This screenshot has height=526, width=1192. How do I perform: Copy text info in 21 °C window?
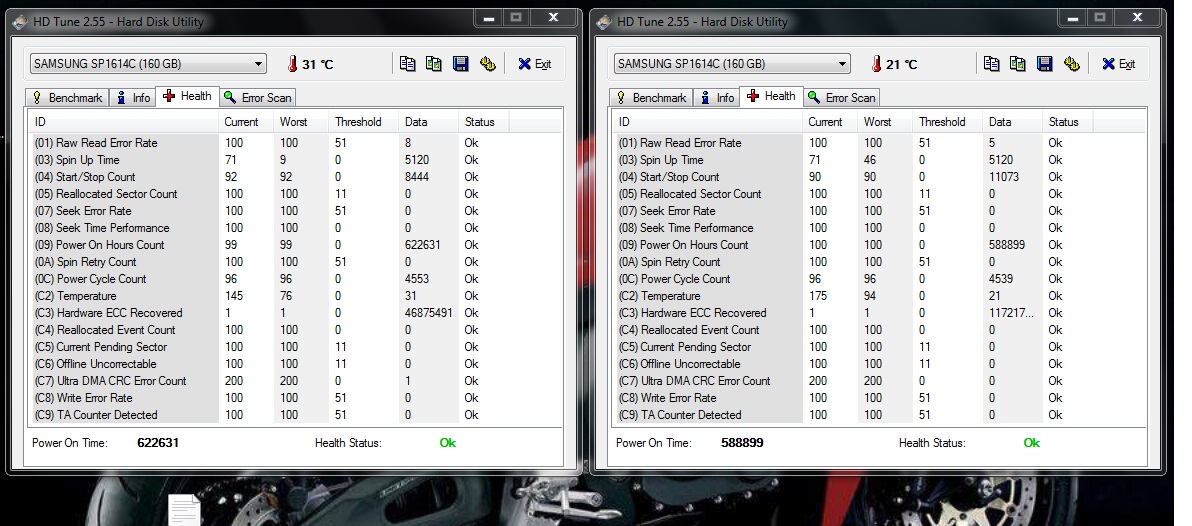click(991, 64)
